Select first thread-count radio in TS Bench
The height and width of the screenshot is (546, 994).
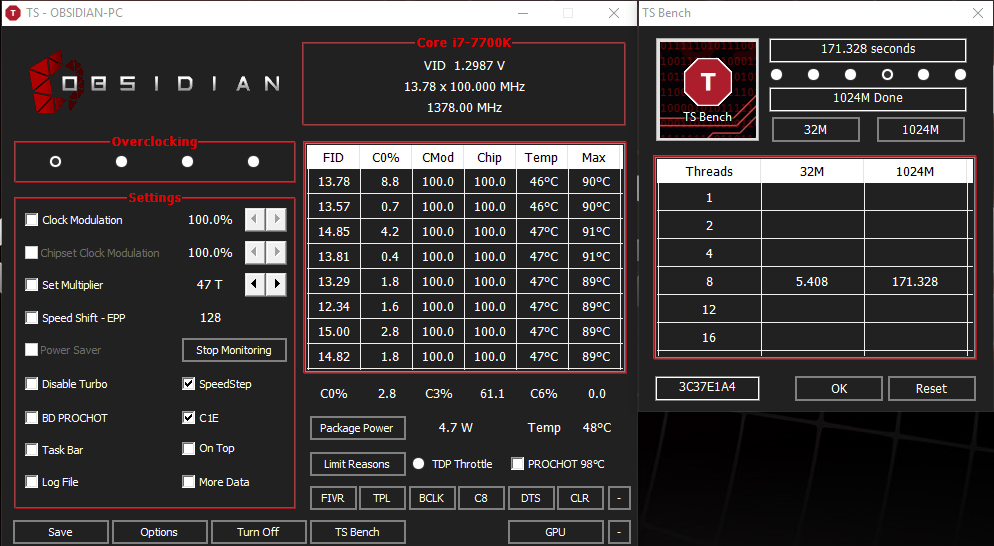pyautogui.click(x=777, y=75)
